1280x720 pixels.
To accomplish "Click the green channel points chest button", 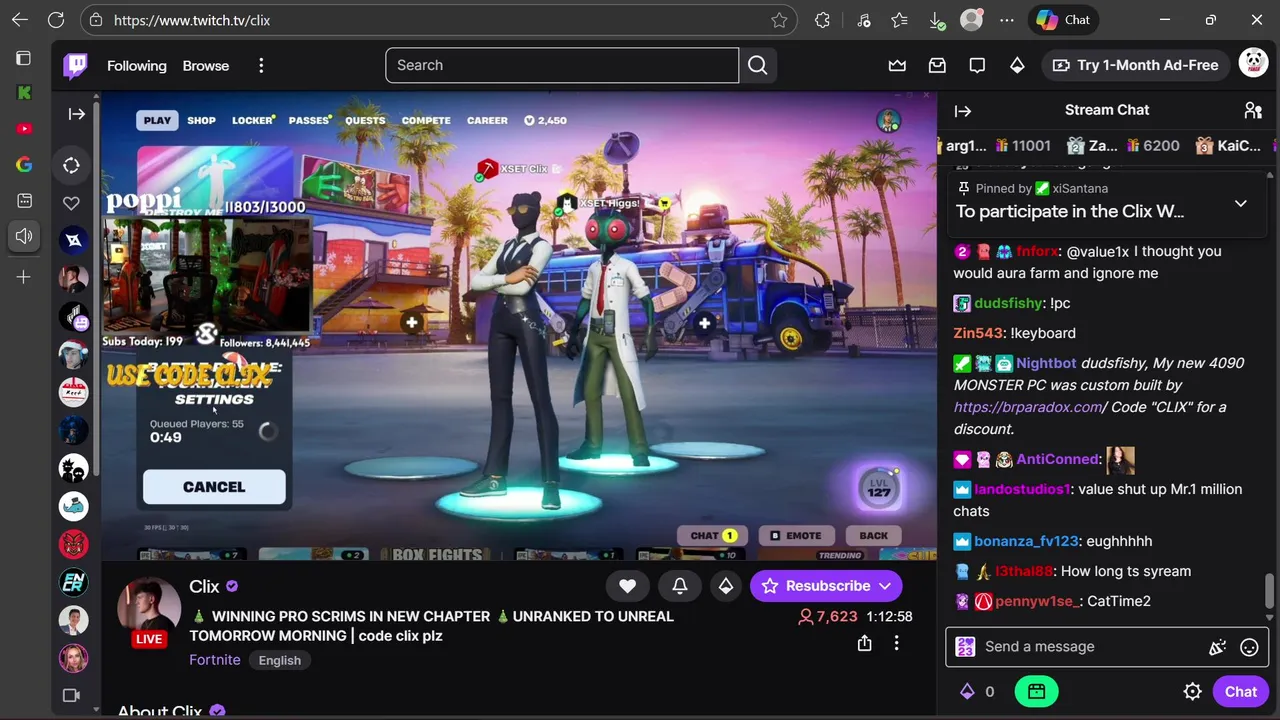I will (x=1036, y=691).
